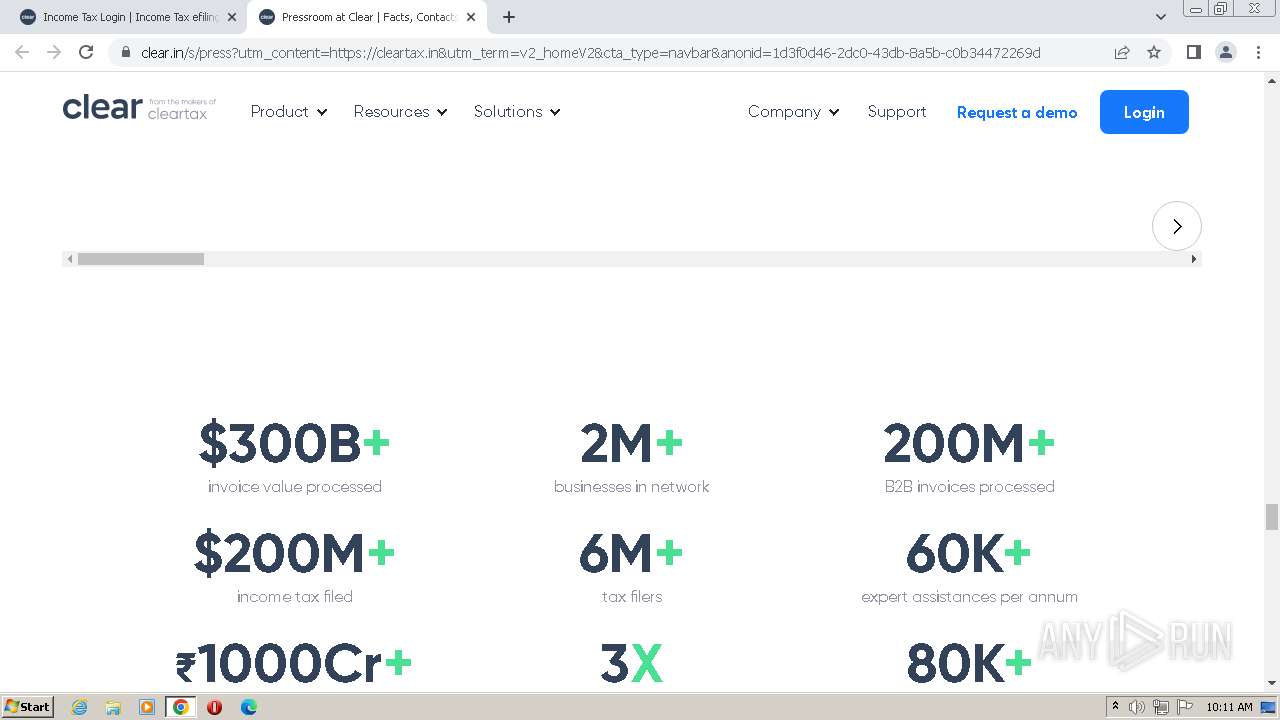Click the 80K+ statistic
Screen dimensions: 1280x720
coord(969,664)
